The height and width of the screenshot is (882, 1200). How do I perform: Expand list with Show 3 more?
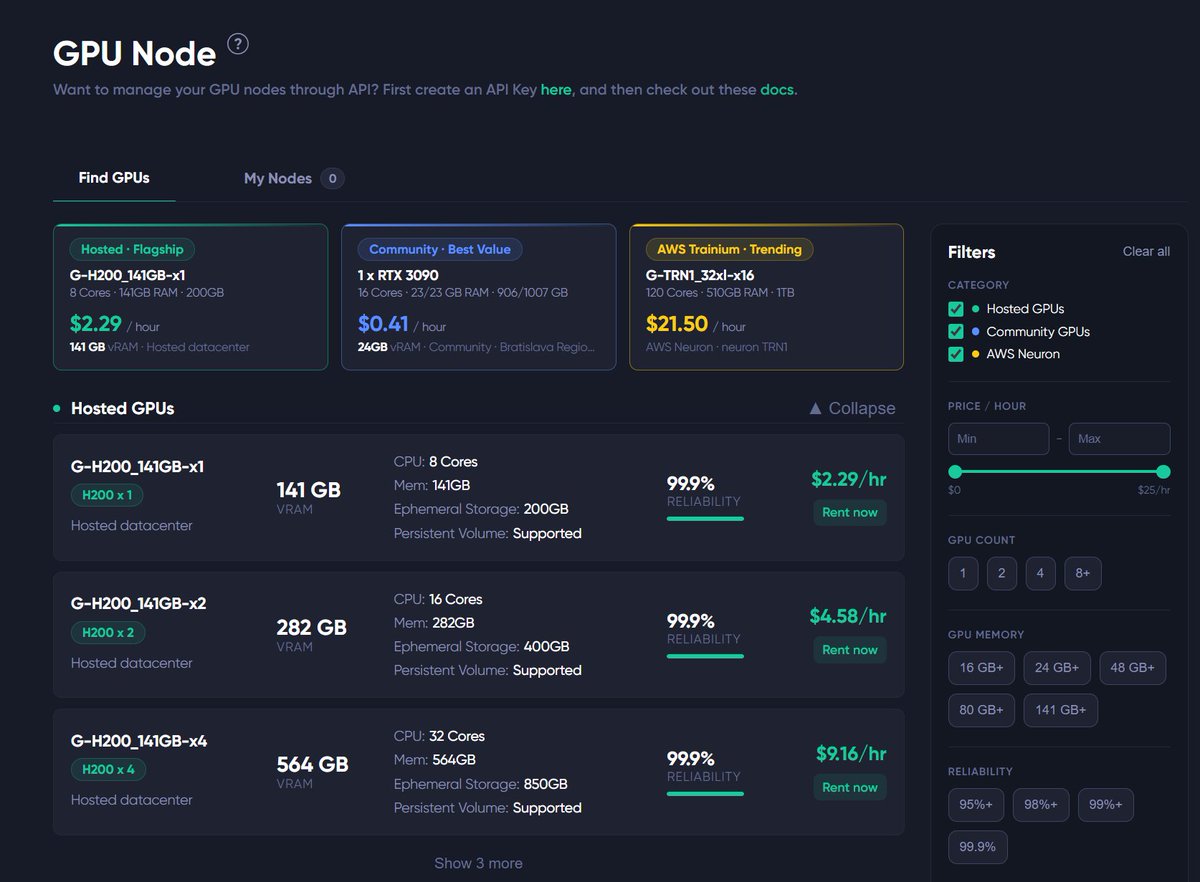click(x=478, y=863)
